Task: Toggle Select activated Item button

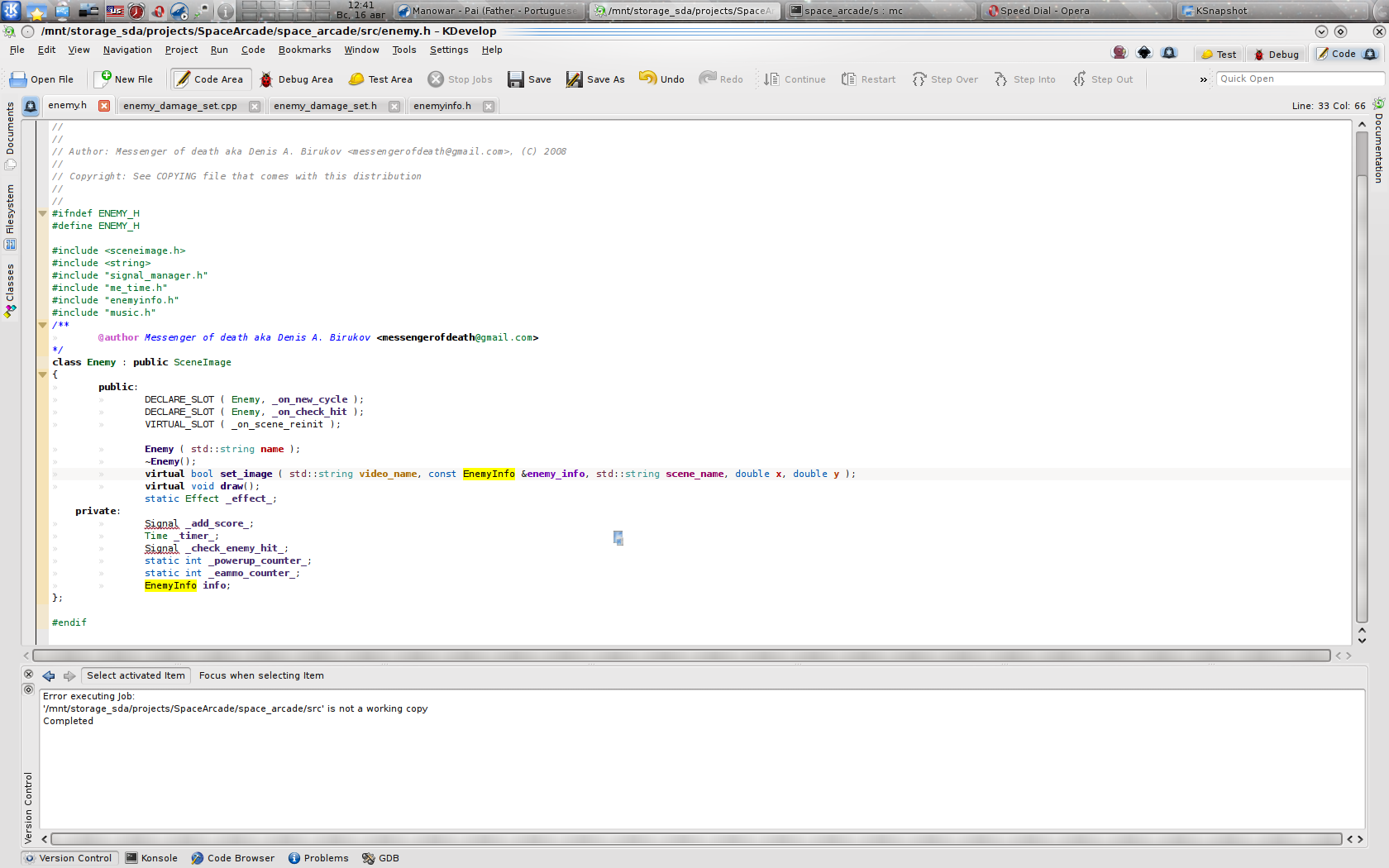Action: [136, 675]
